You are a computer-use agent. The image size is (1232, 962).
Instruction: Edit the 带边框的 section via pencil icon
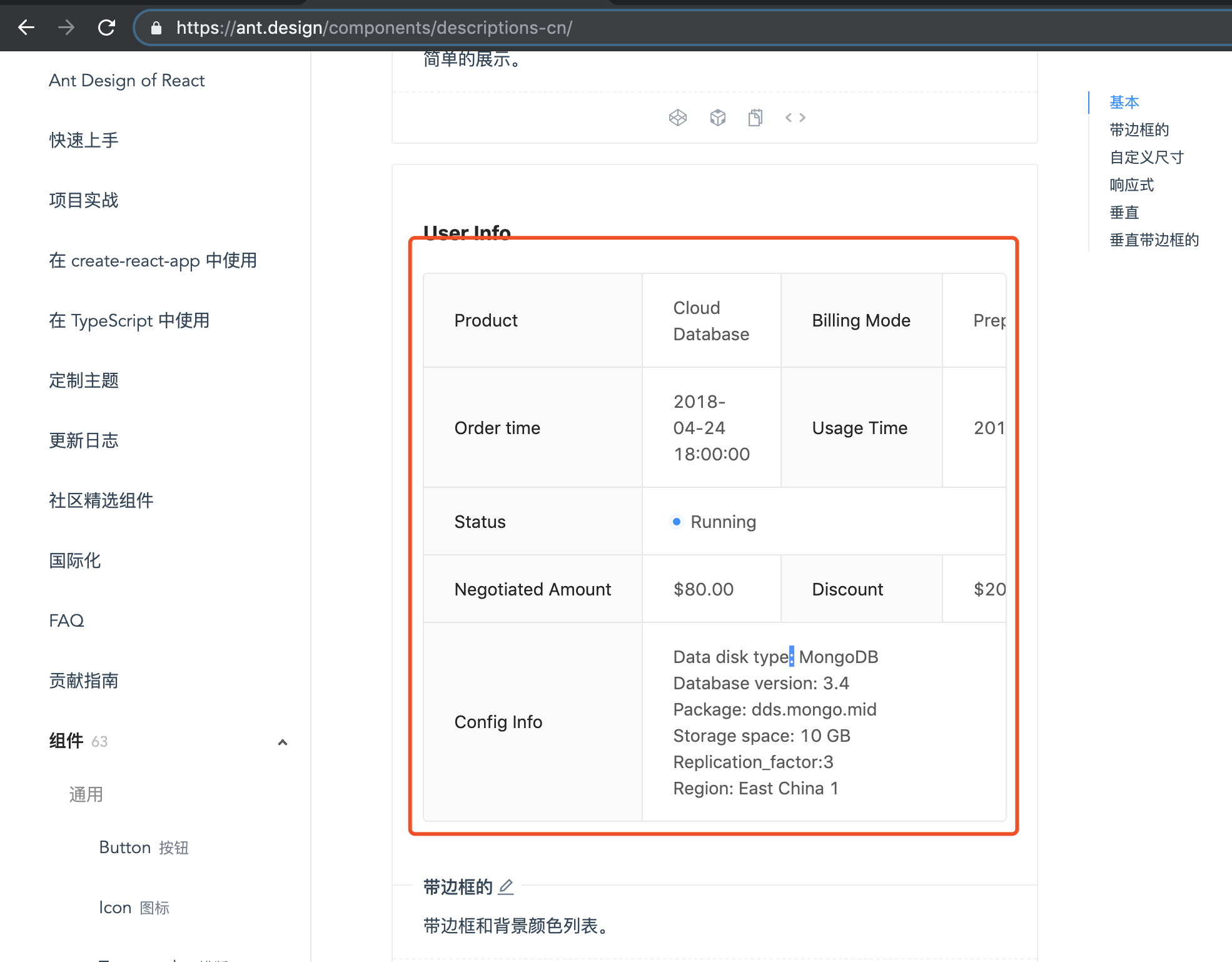tap(505, 886)
